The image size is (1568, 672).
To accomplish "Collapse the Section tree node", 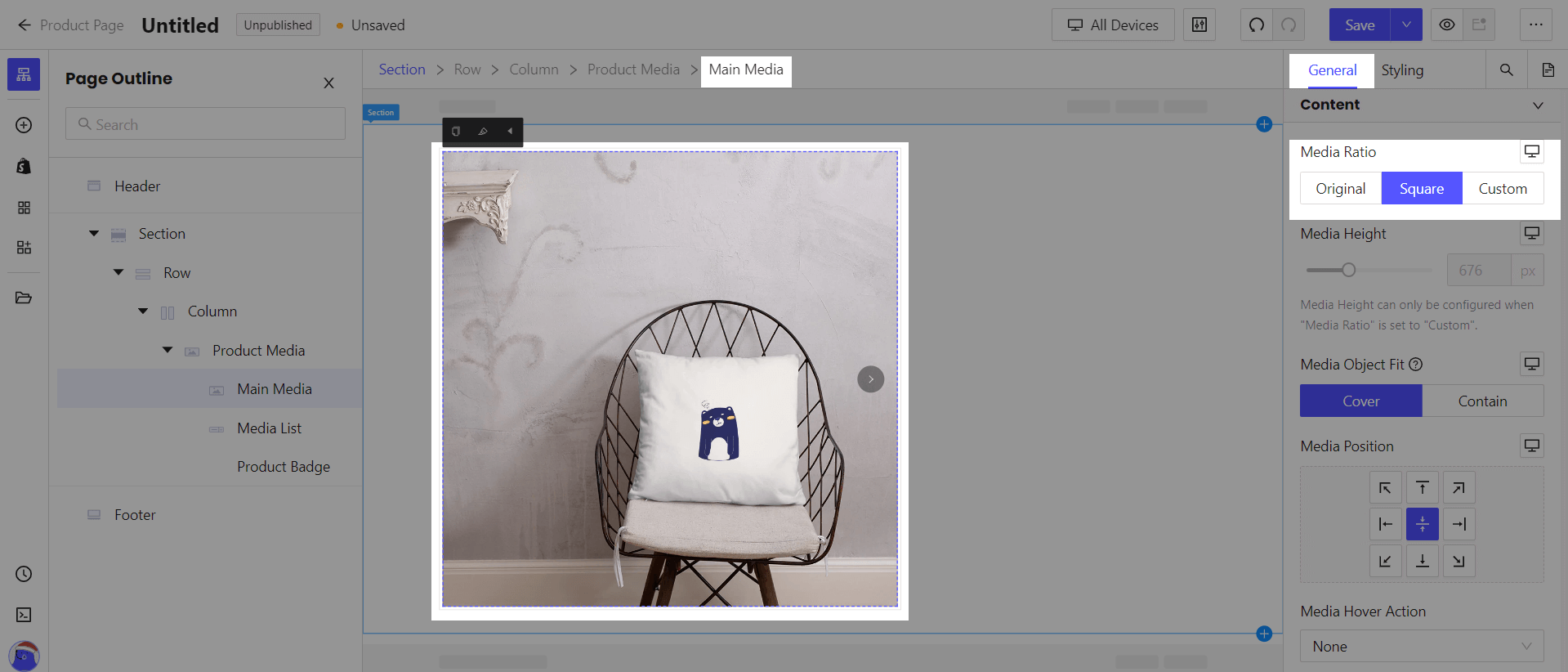I will [x=94, y=234].
